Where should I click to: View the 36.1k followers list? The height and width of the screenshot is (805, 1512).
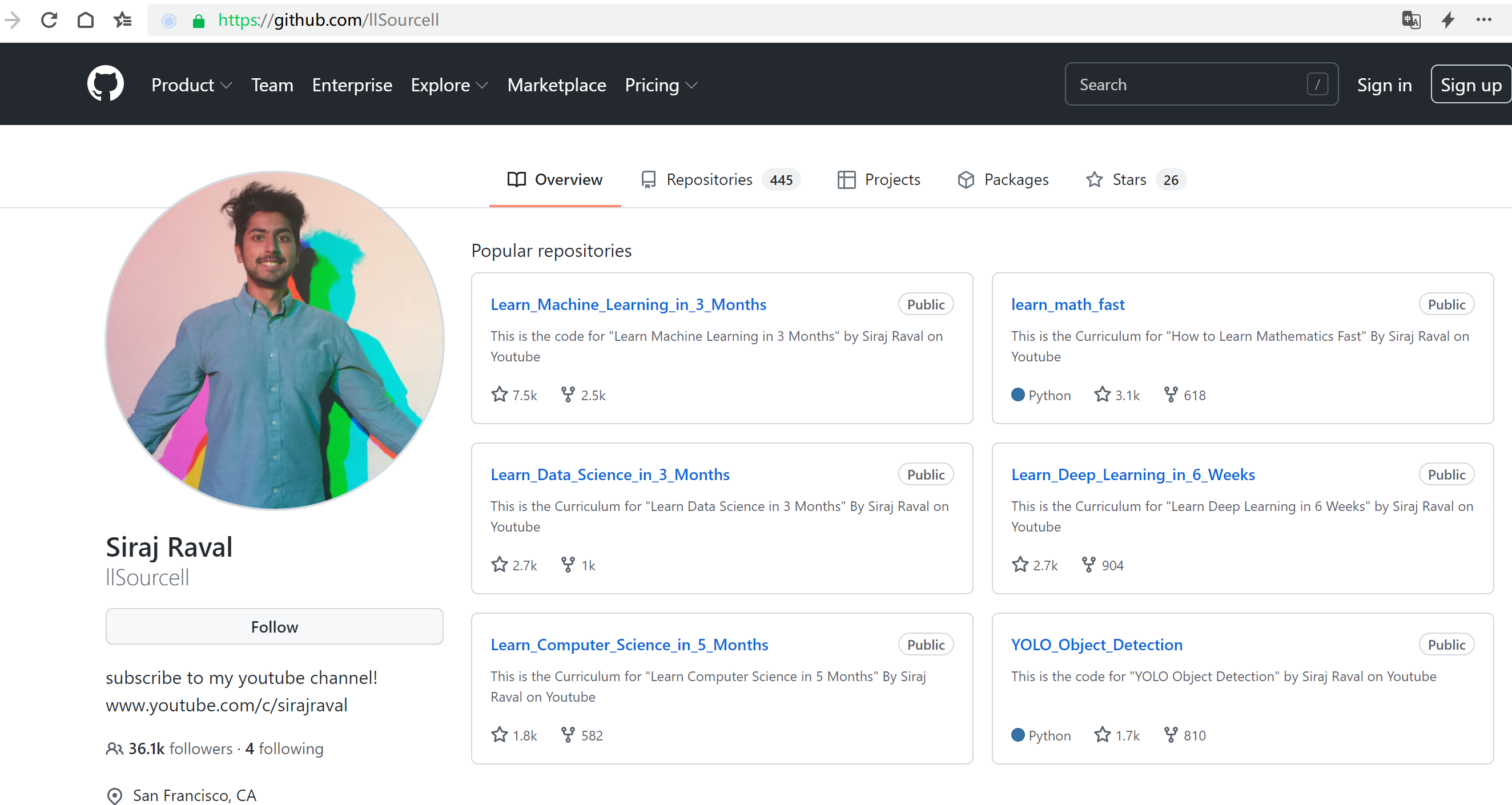click(x=180, y=748)
